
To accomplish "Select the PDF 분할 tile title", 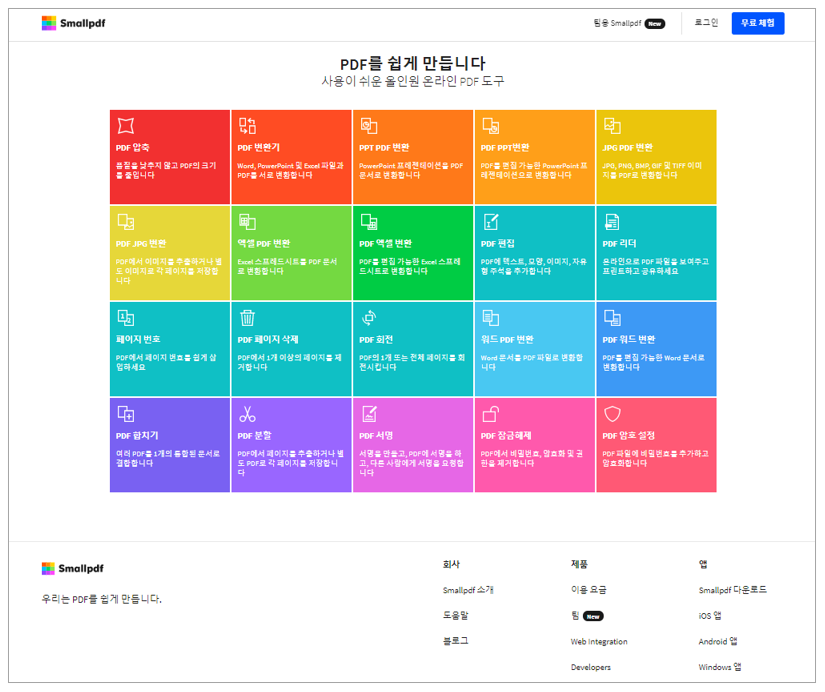I will tap(254, 436).
